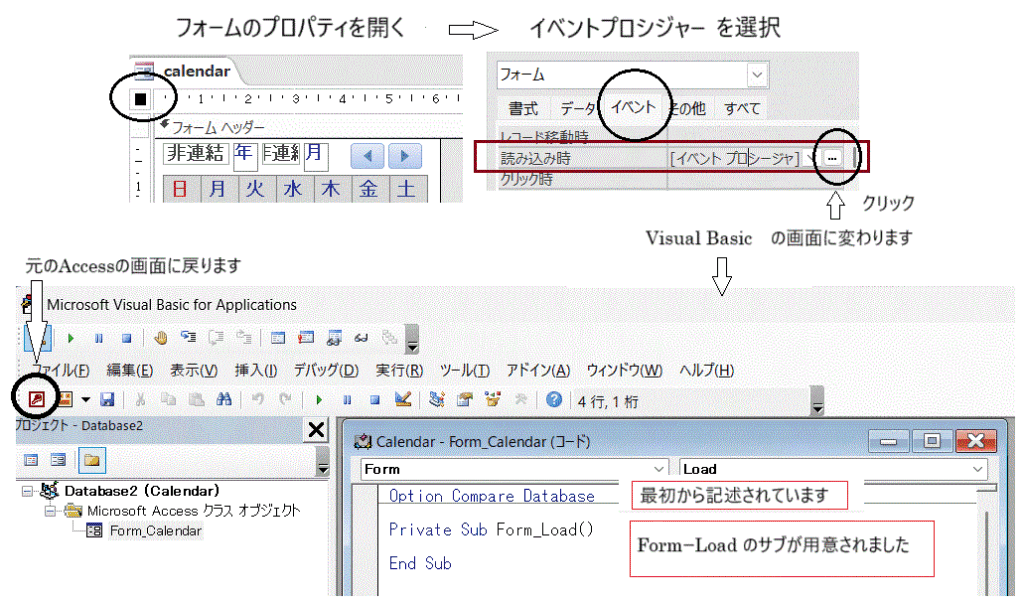Viewport: 1024px width, 604px height.
Task: Collapse Microsoft Access クラス オブジェクト folder
Action: [50, 511]
